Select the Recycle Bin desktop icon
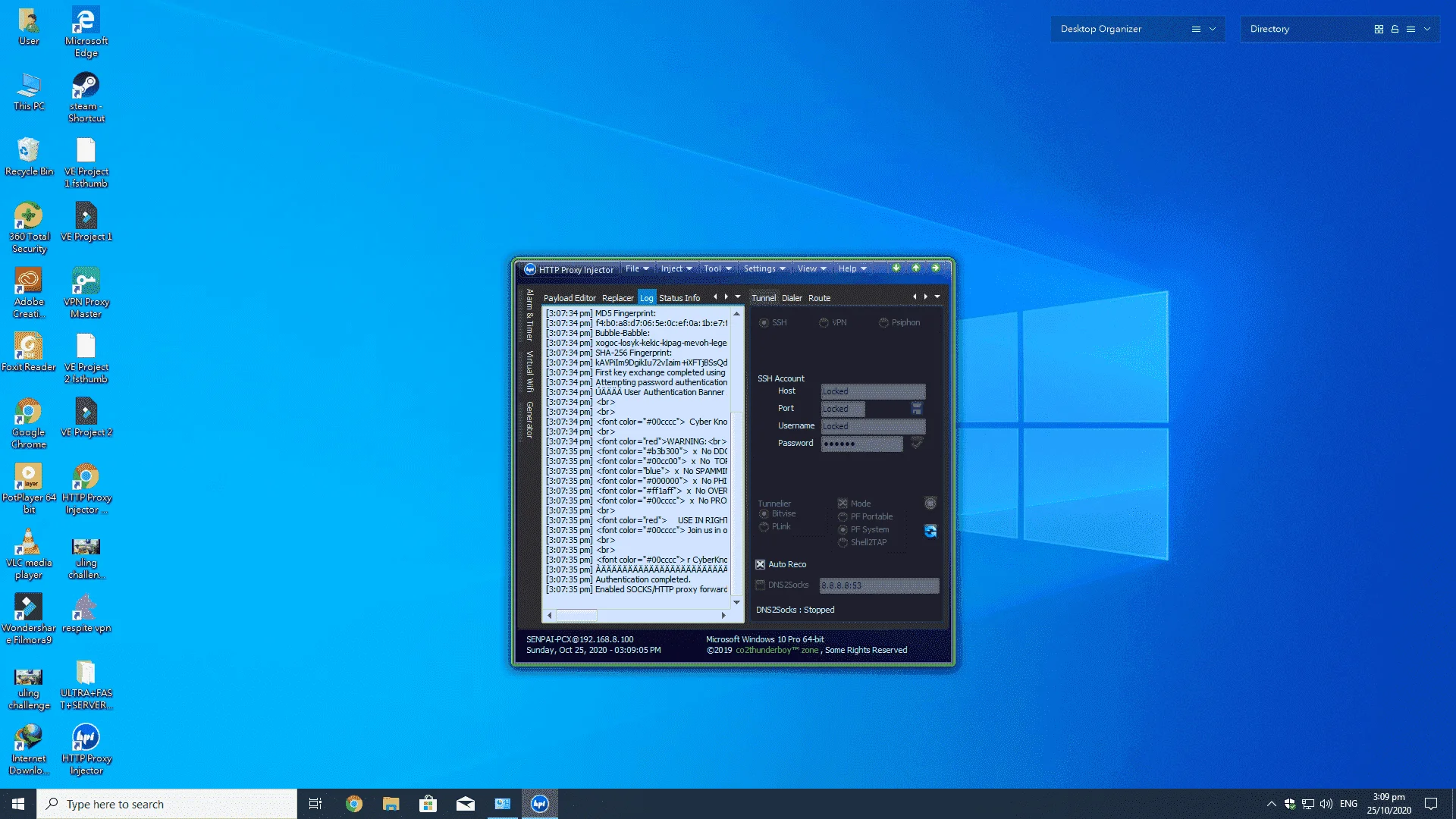This screenshot has width=1456, height=819. point(29,156)
